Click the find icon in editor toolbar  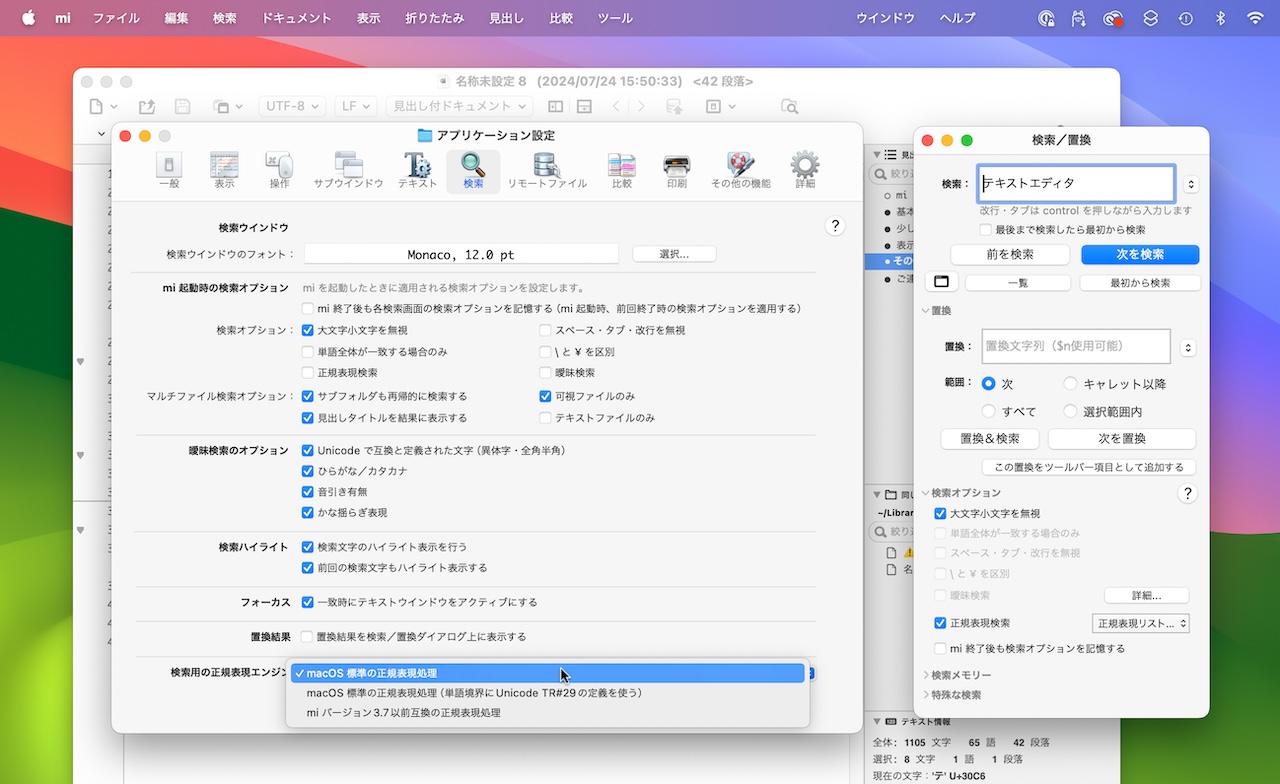pos(790,106)
